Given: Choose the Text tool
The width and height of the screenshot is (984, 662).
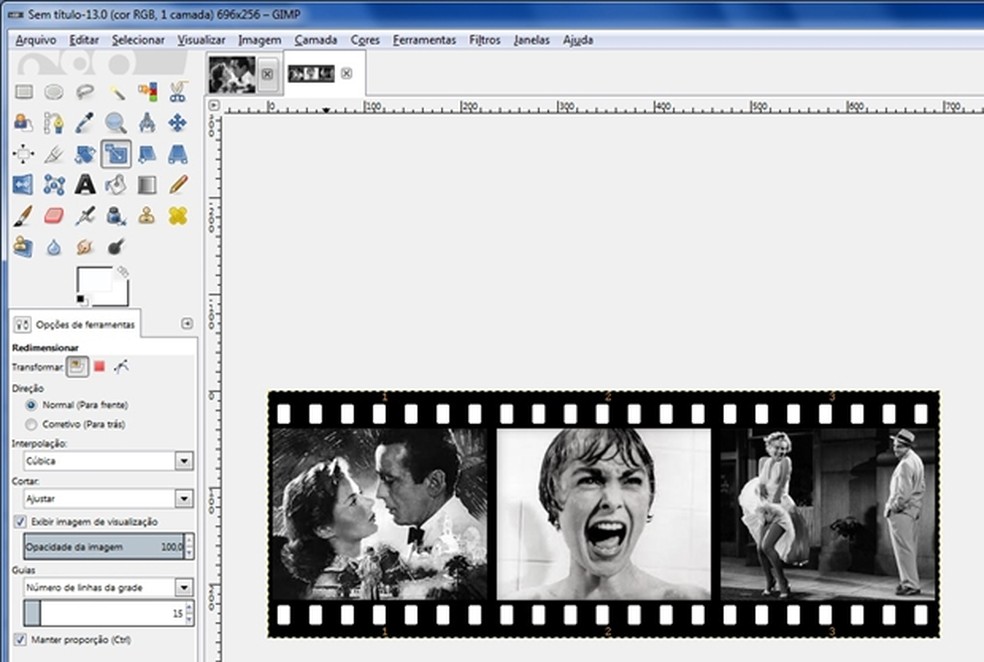Looking at the screenshot, I should click(85, 184).
